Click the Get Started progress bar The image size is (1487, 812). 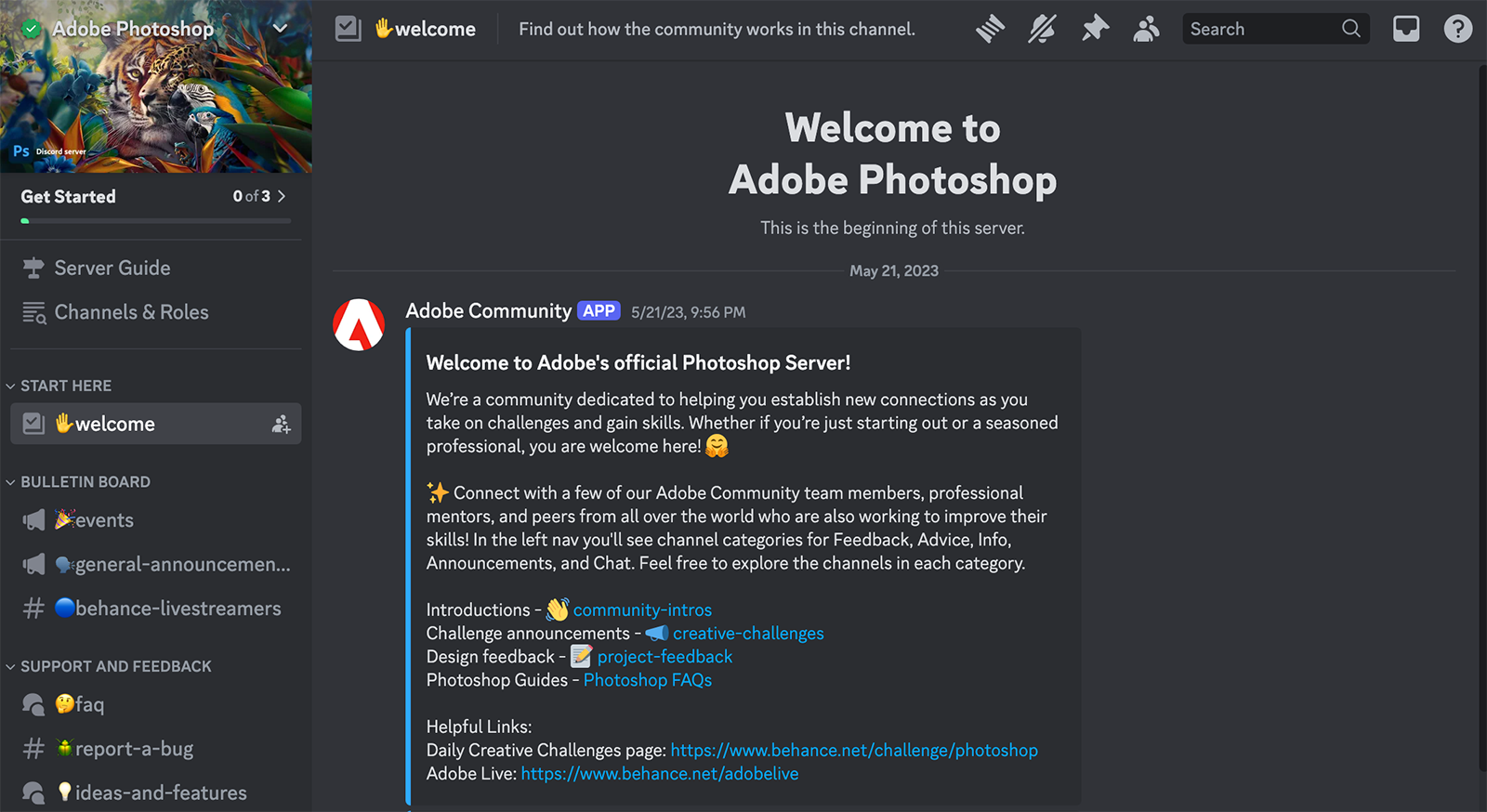click(x=156, y=221)
